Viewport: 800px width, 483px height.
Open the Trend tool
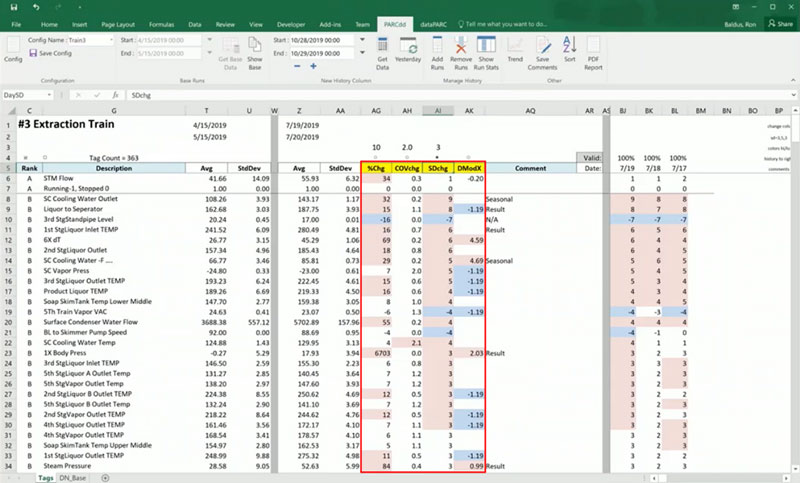click(x=515, y=50)
